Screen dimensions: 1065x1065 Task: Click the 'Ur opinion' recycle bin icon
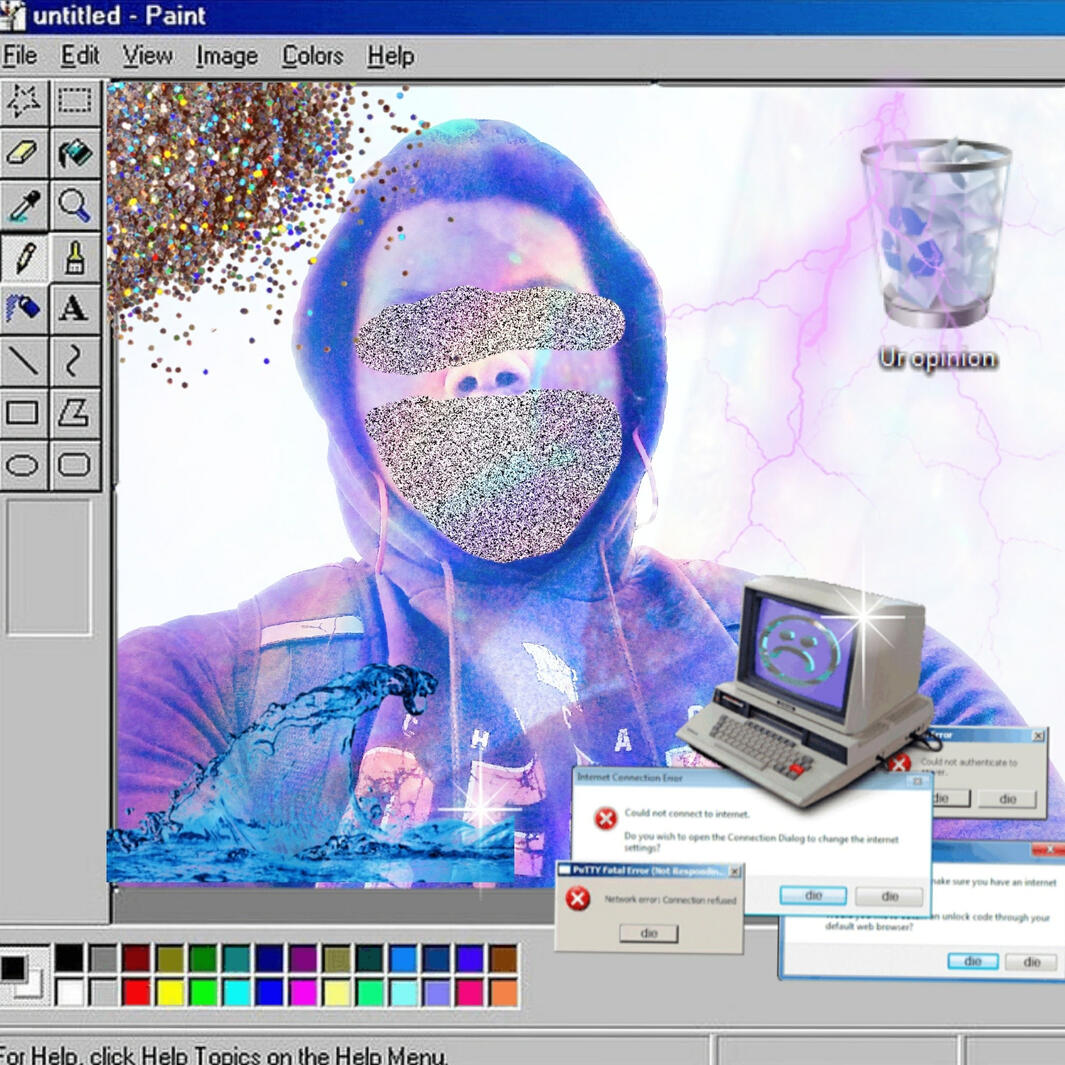tap(937, 234)
